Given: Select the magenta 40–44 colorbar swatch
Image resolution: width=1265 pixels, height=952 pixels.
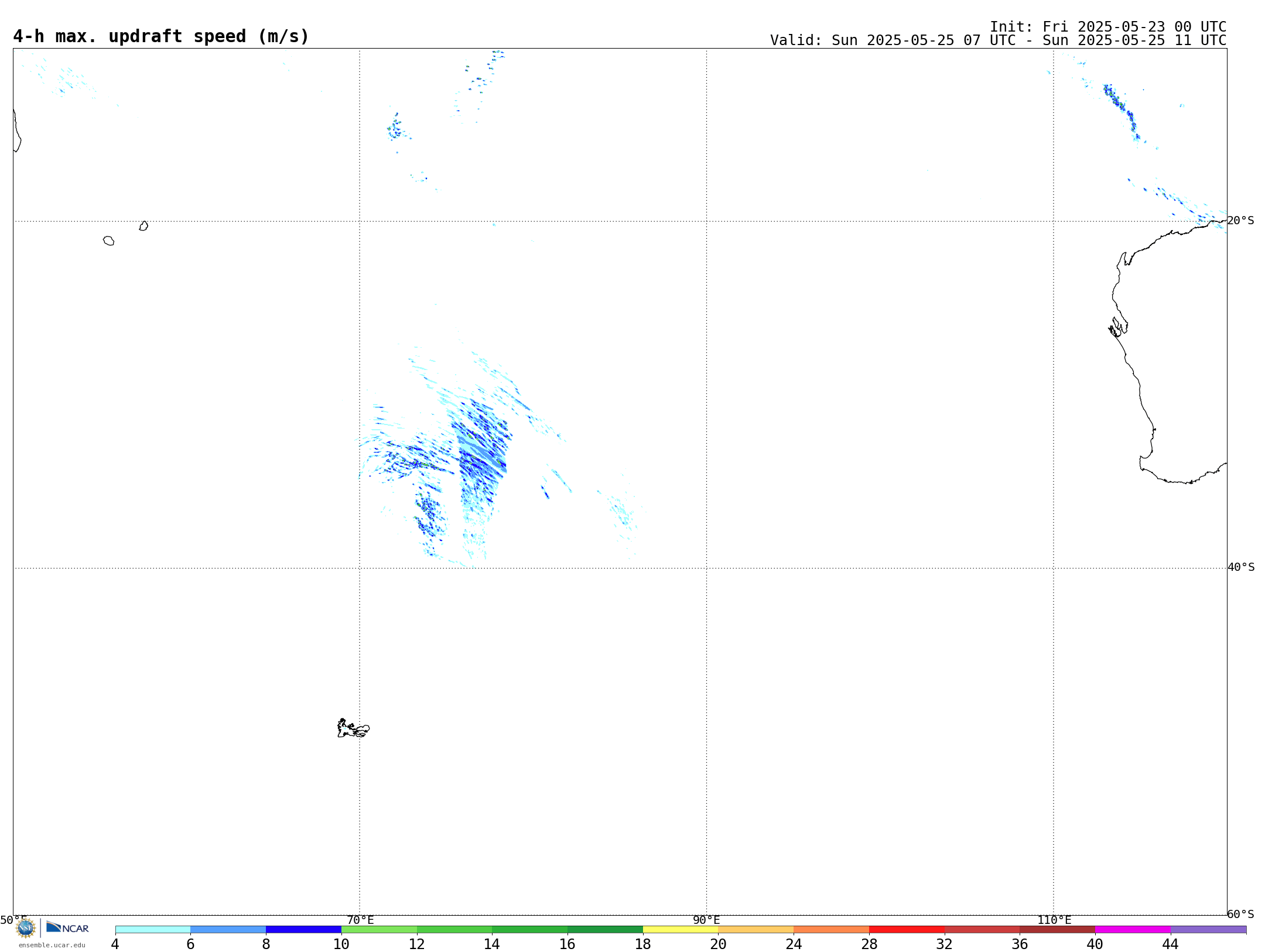Looking at the screenshot, I should [1133, 929].
